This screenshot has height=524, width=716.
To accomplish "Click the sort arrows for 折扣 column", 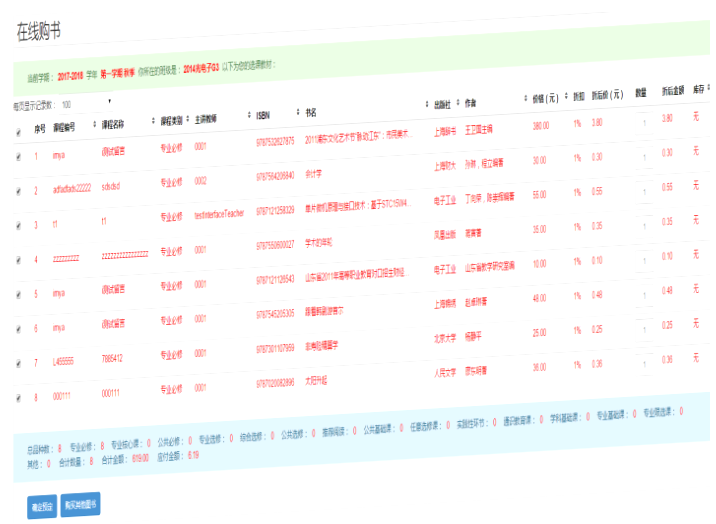I will [x=589, y=97].
